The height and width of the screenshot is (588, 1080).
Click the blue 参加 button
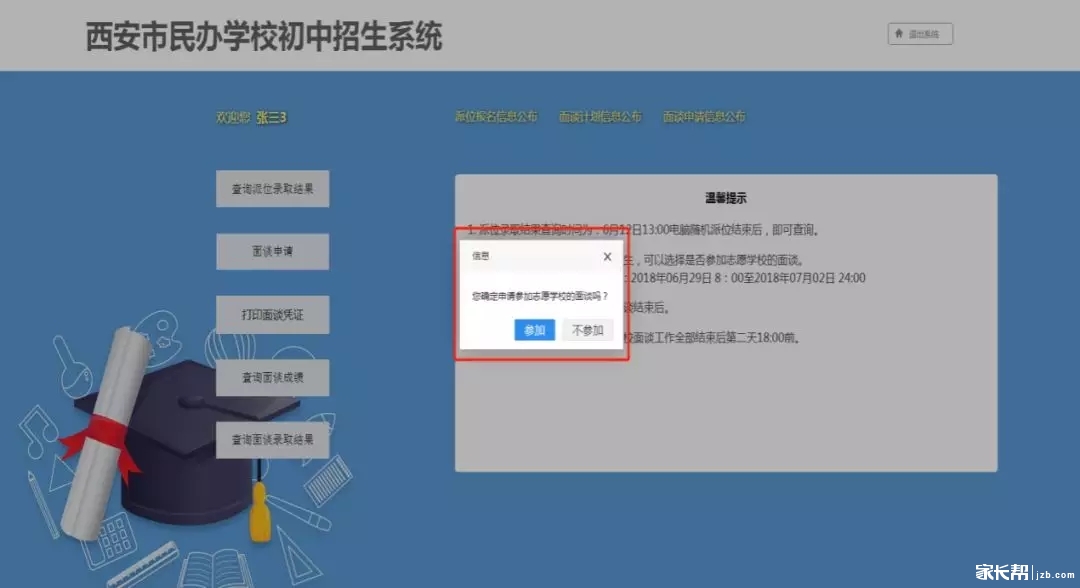(x=534, y=330)
